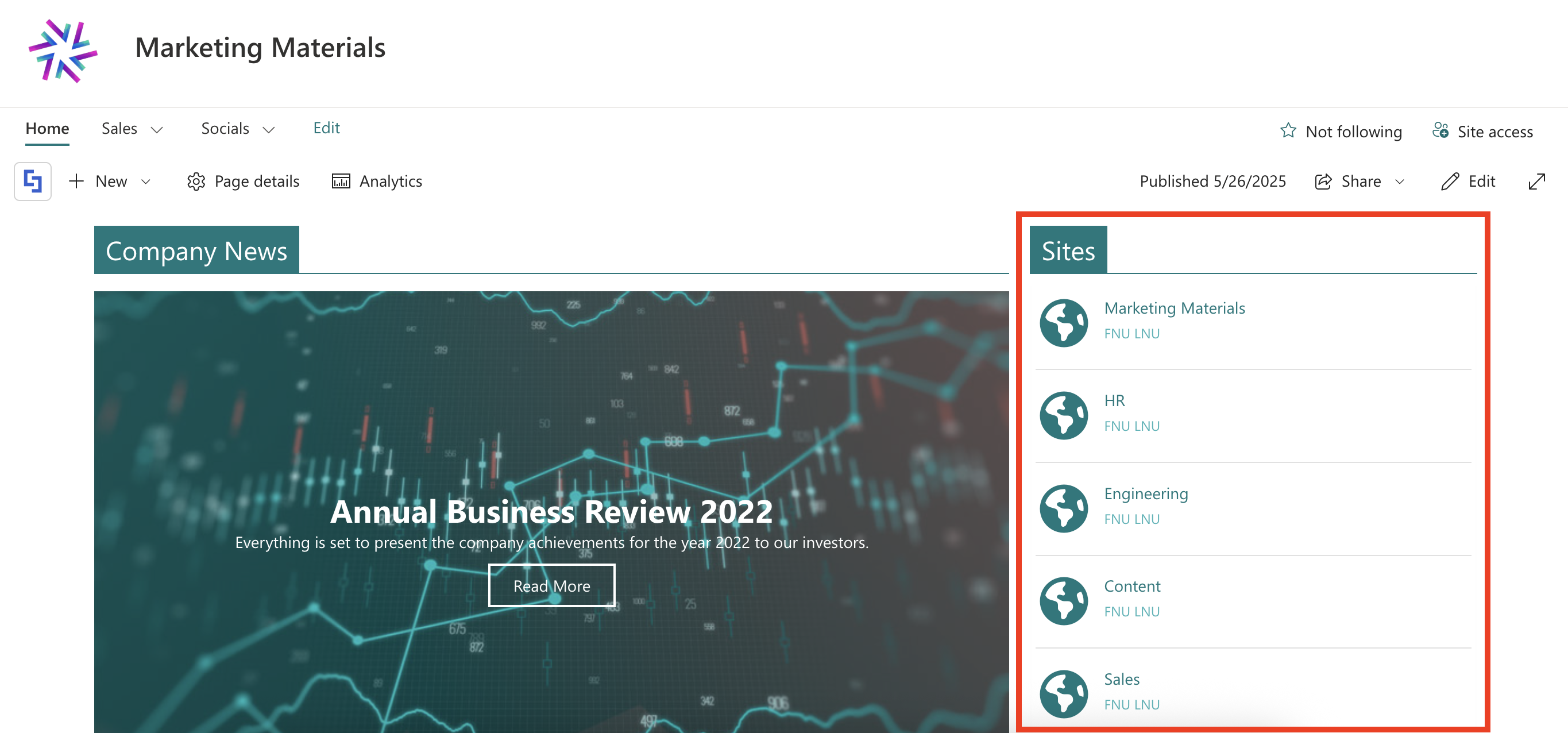Click the blue app icon beside New
The height and width of the screenshot is (733, 1568).
tap(33, 182)
